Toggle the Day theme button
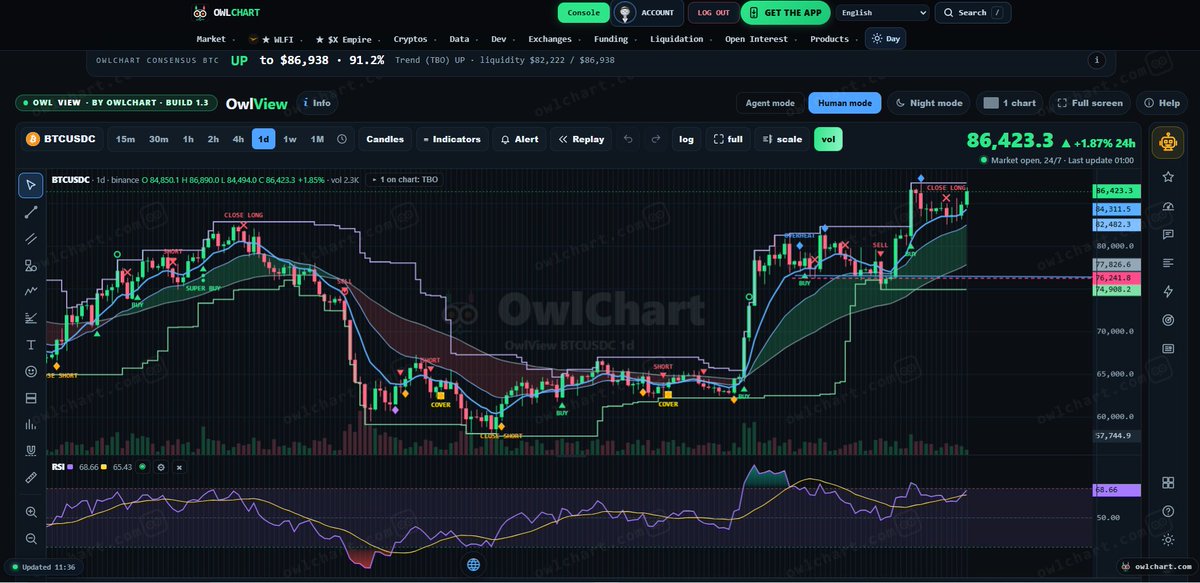 pos(885,39)
